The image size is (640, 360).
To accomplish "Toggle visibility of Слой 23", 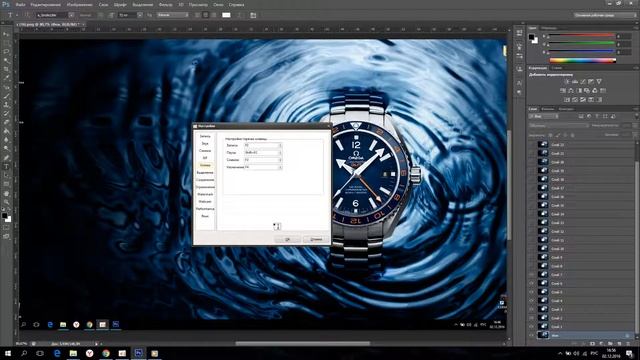I will pyautogui.click(x=531, y=144).
